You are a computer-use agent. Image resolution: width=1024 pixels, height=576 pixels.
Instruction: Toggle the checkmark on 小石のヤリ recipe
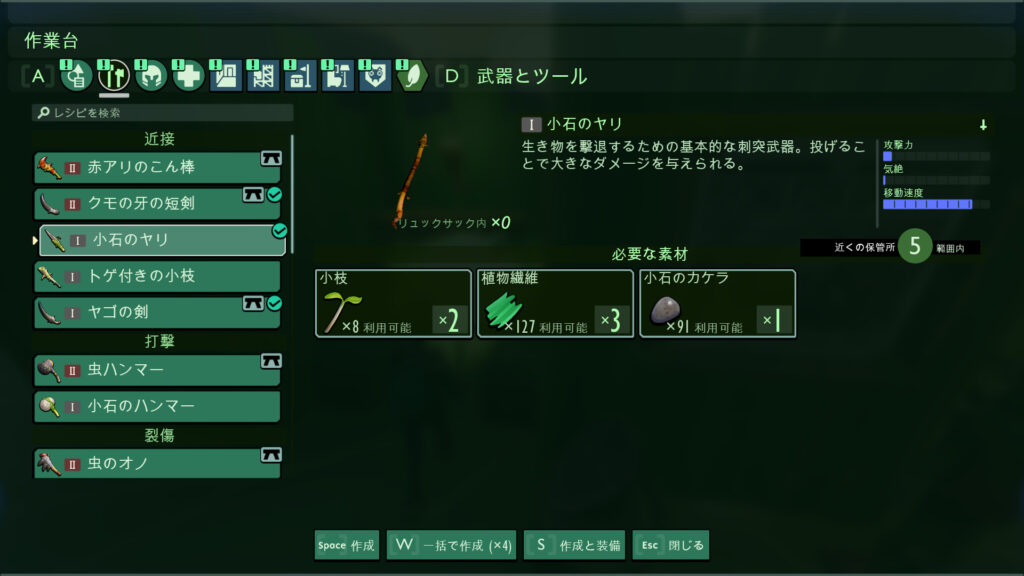tap(280, 231)
